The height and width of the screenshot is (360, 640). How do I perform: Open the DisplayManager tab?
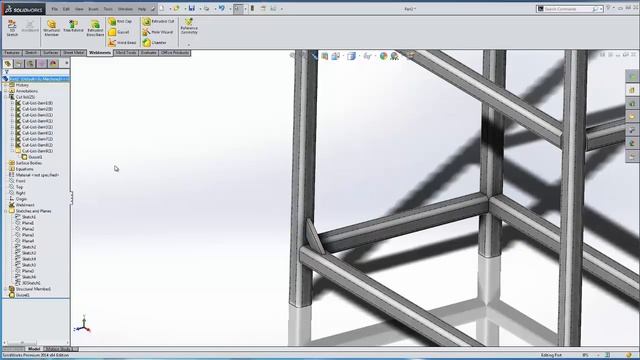tap(53, 64)
